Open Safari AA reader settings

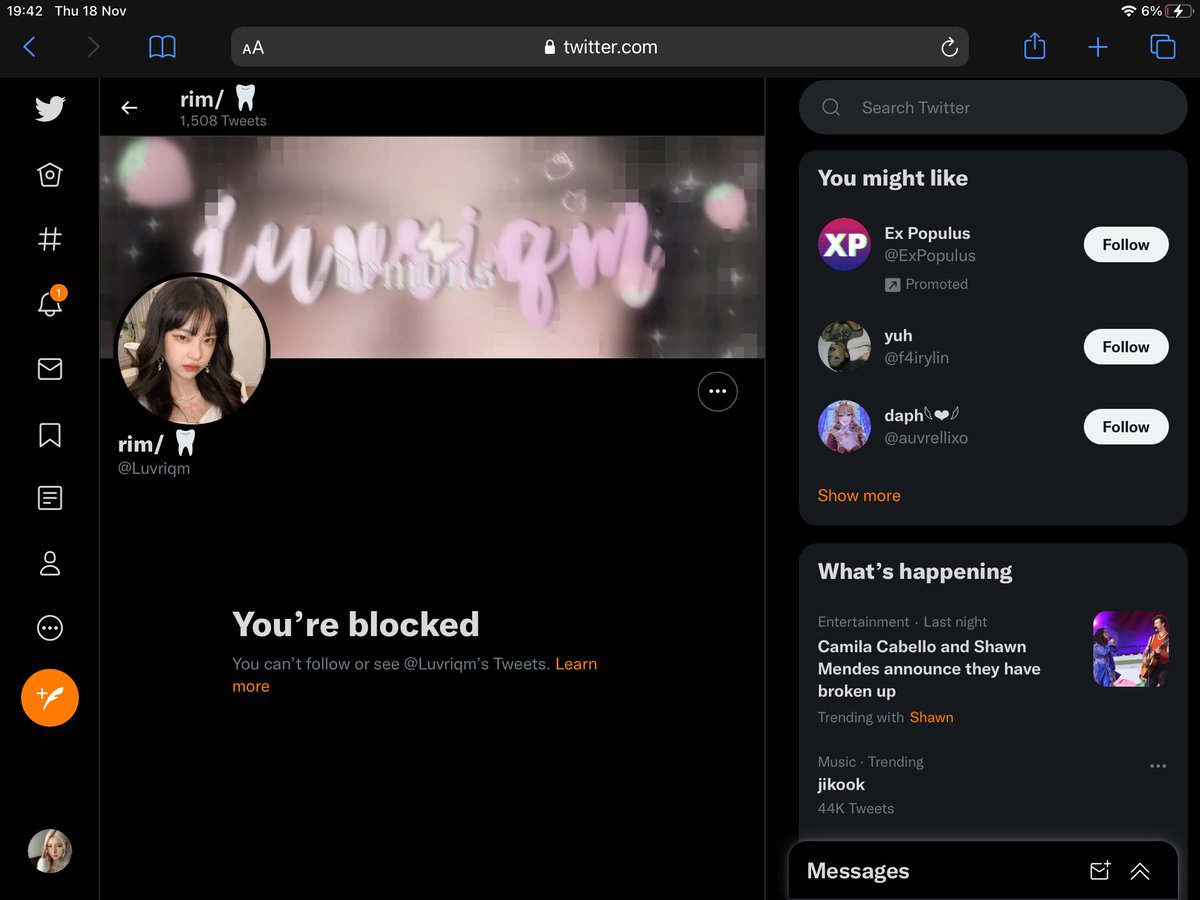[253, 47]
